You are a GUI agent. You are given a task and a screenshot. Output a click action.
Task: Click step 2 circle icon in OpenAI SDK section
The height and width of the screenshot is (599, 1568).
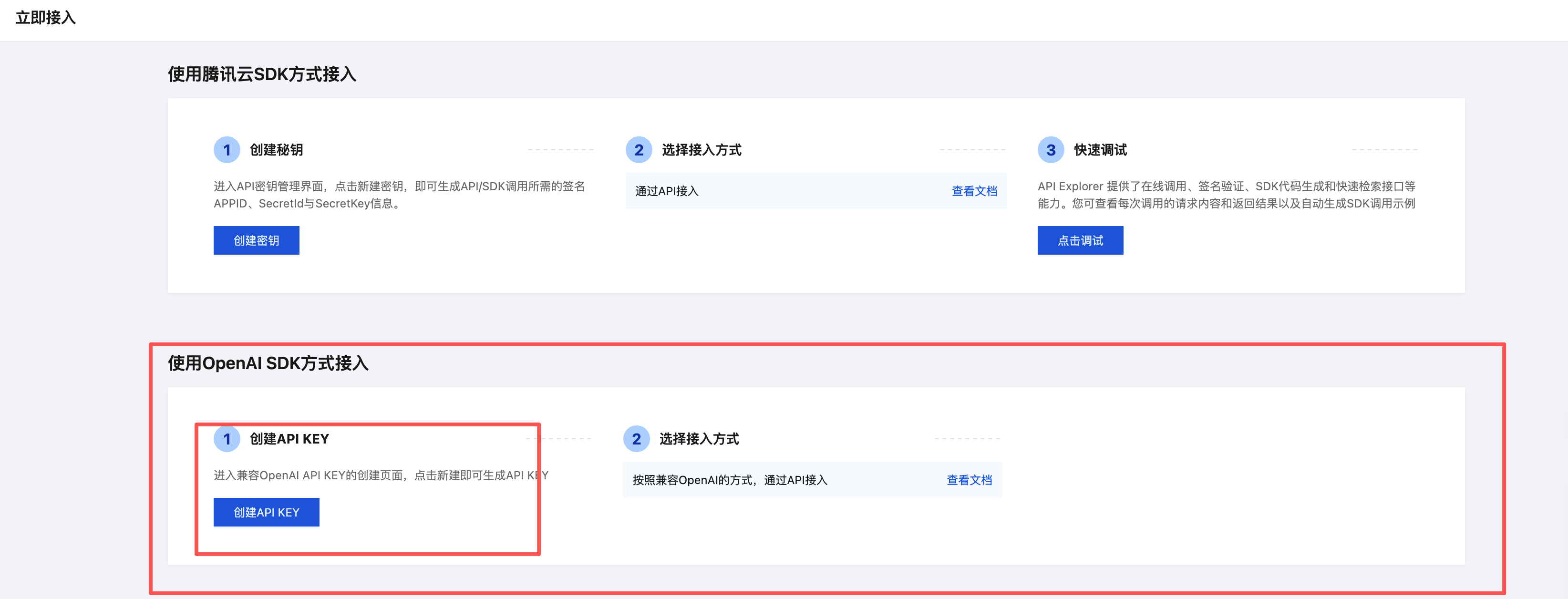pos(636,439)
